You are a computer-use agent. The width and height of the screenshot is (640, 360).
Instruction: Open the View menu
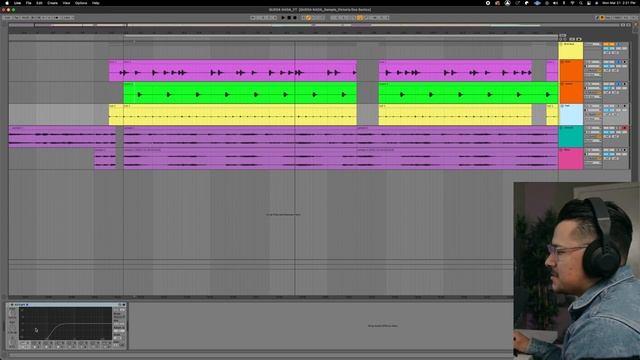click(x=66, y=3)
